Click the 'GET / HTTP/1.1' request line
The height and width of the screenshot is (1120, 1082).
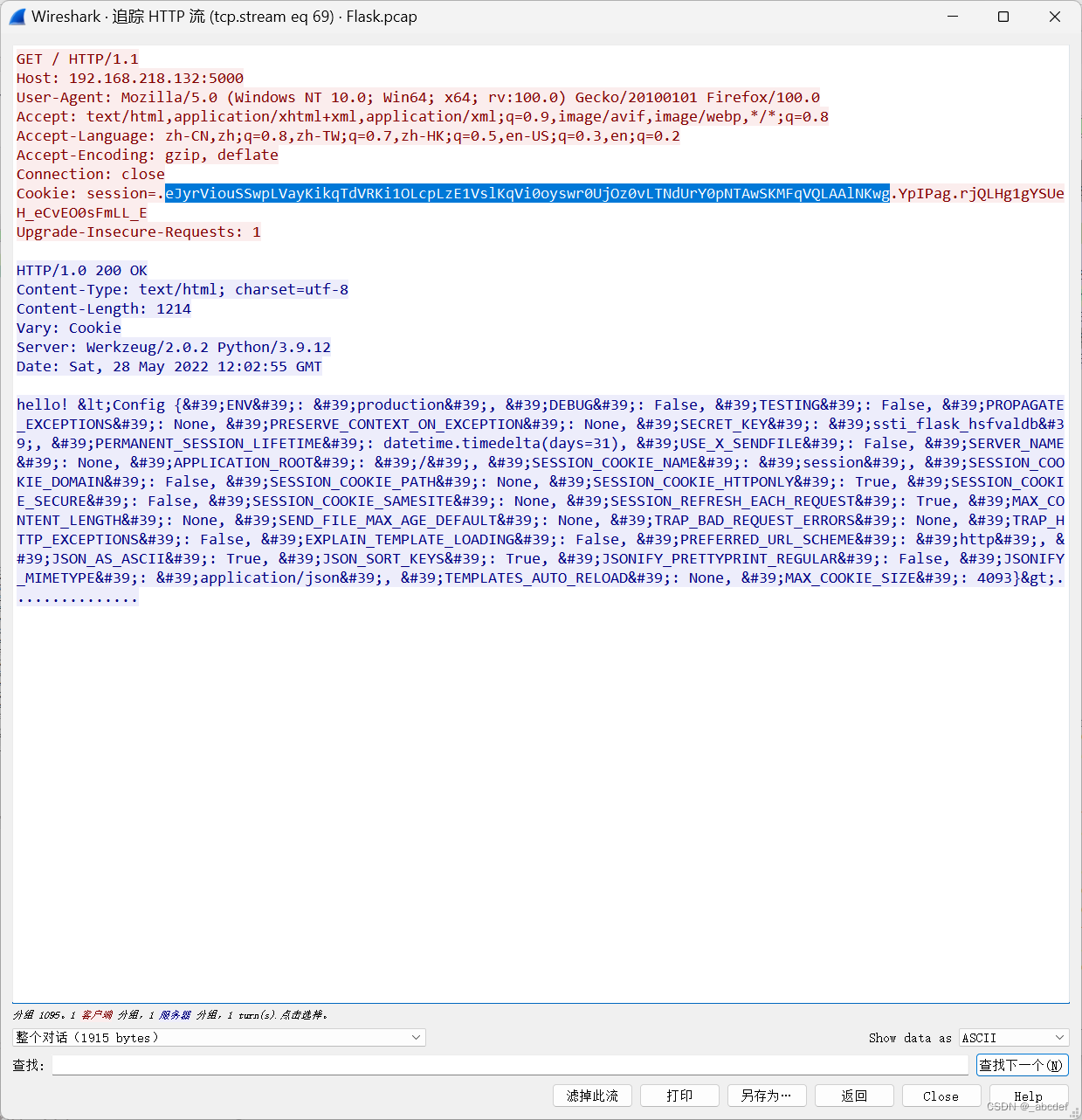coord(78,59)
